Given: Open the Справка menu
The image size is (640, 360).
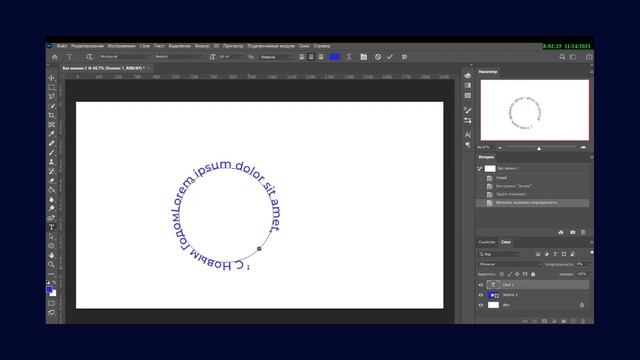Looking at the screenshot, I should click(322, 46).
